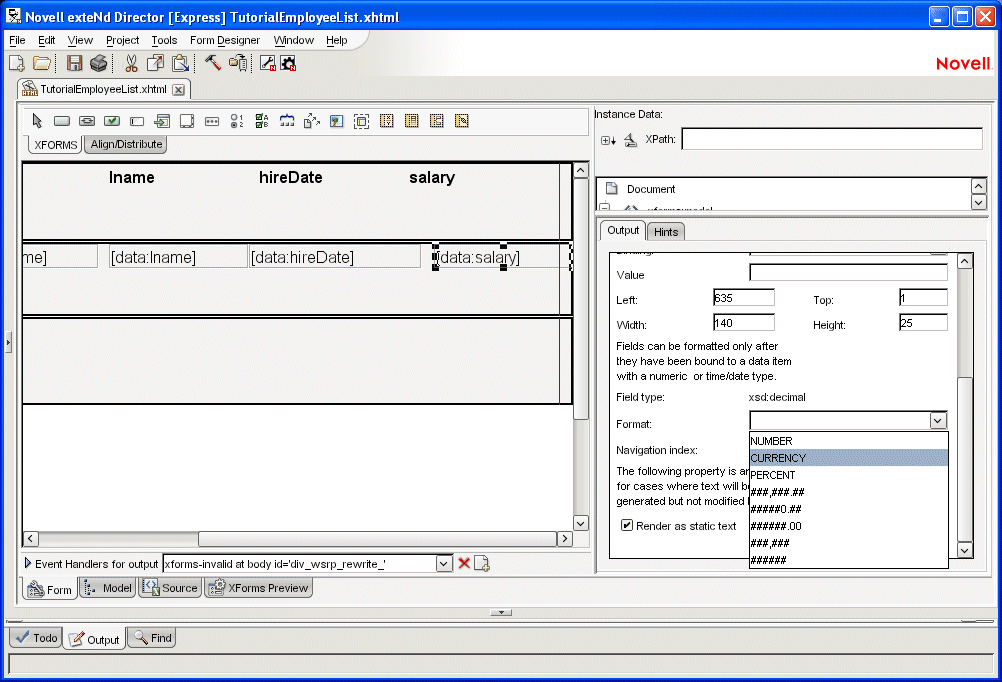Select the checkbox control tool
Image resolution: width=1002 pixels, height=682 pixels.
click(x=112, y=121)
